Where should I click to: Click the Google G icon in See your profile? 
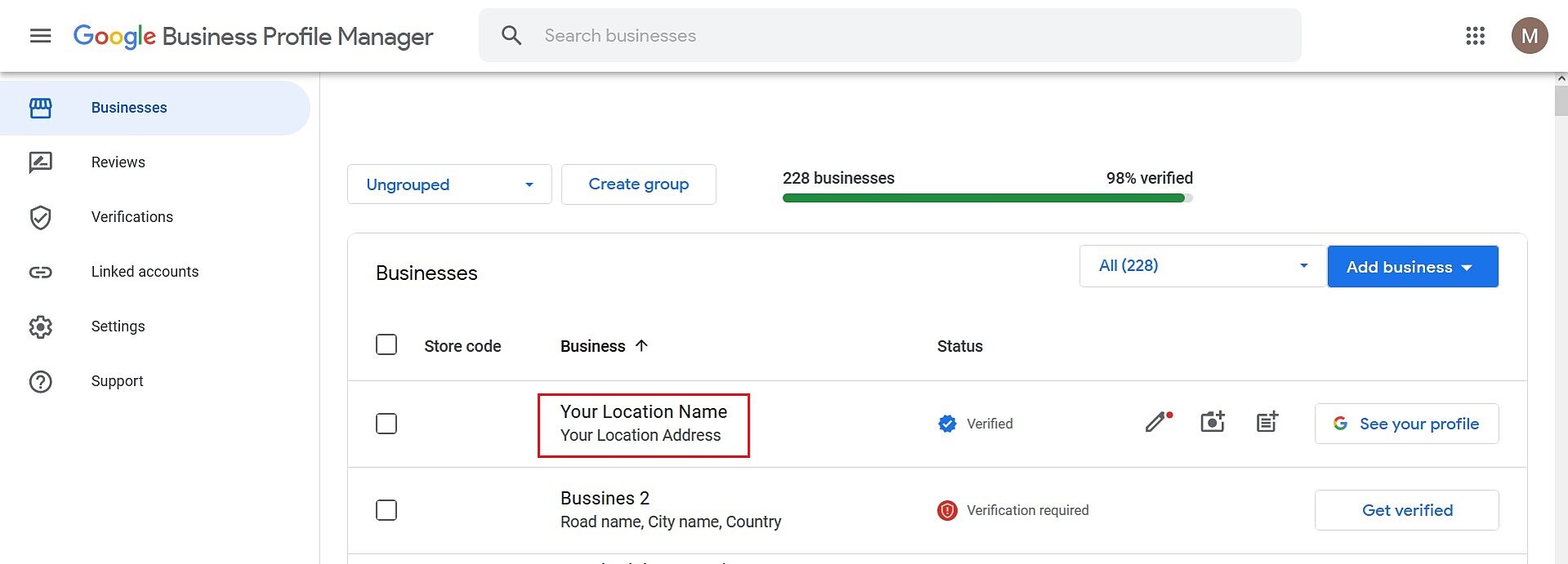point(1340,424)
